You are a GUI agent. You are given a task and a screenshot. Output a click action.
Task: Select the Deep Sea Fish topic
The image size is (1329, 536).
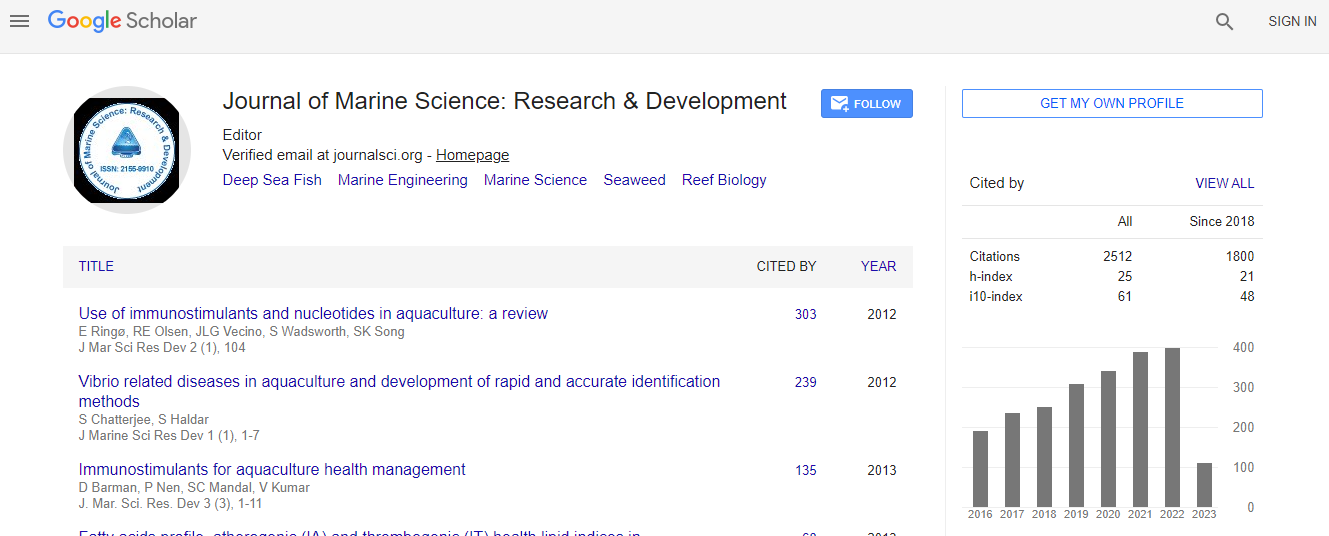click(272, 180)
